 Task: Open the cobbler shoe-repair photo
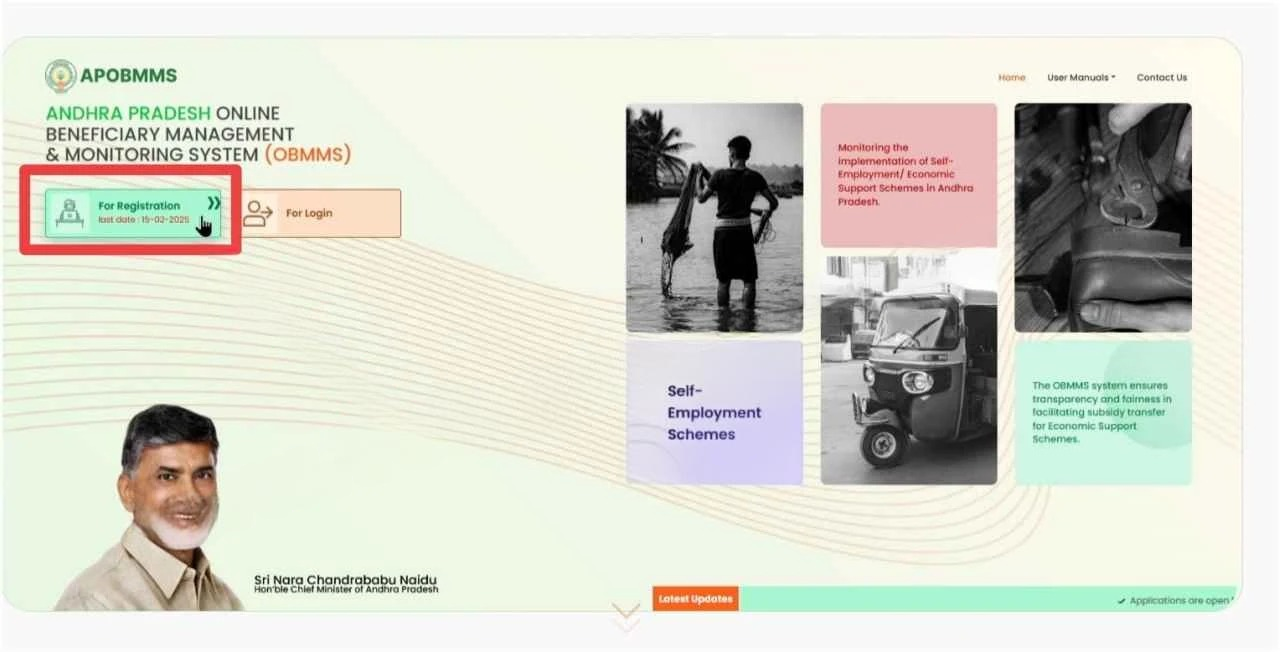(1102, 217)
